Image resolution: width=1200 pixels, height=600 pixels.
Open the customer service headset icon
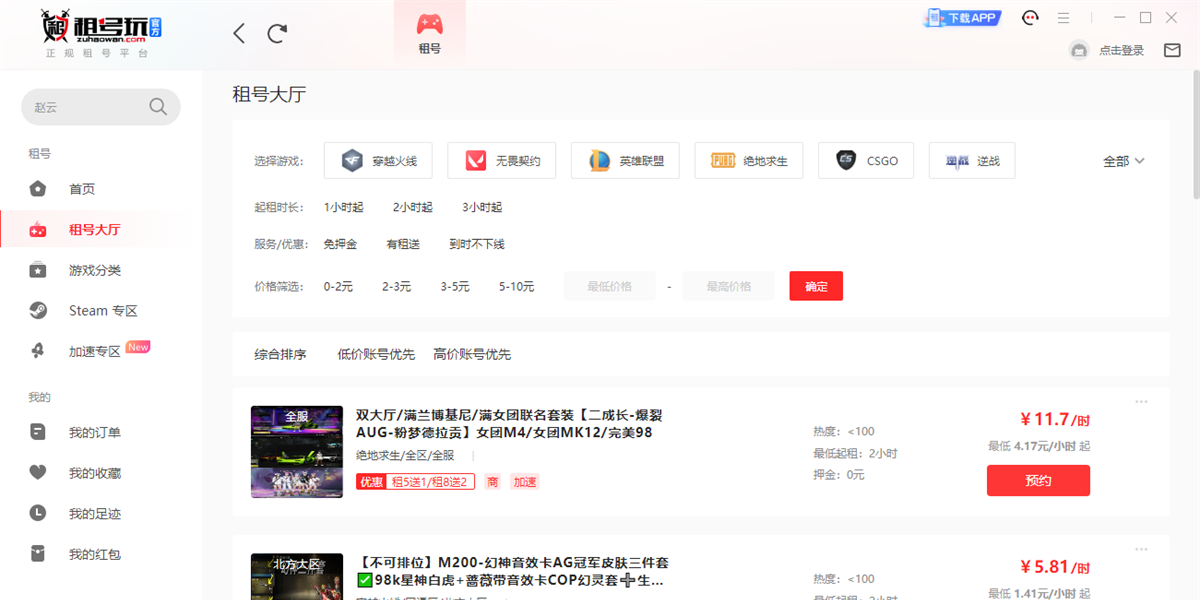1030,18
